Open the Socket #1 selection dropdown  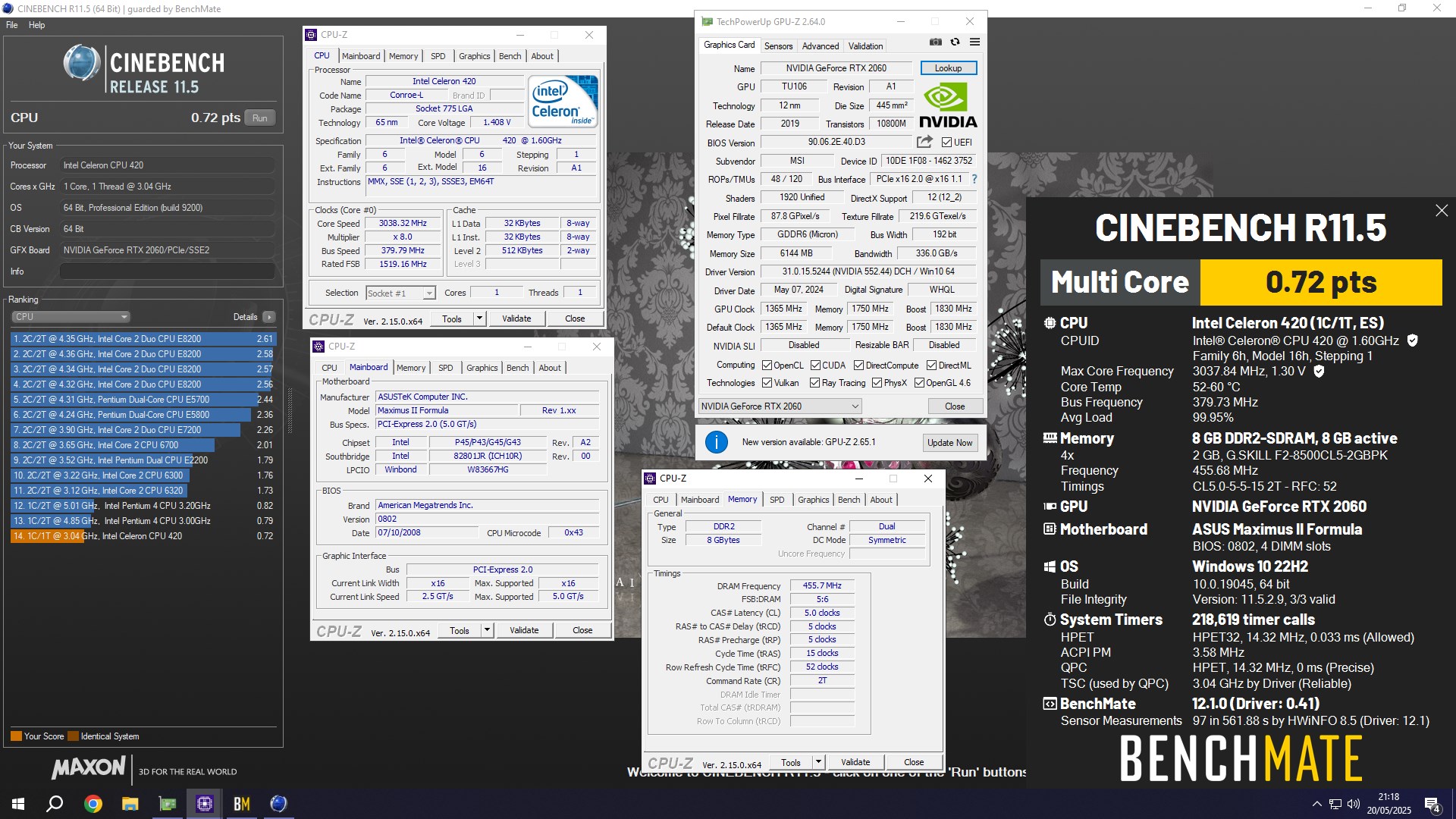(x=400, y=293)
